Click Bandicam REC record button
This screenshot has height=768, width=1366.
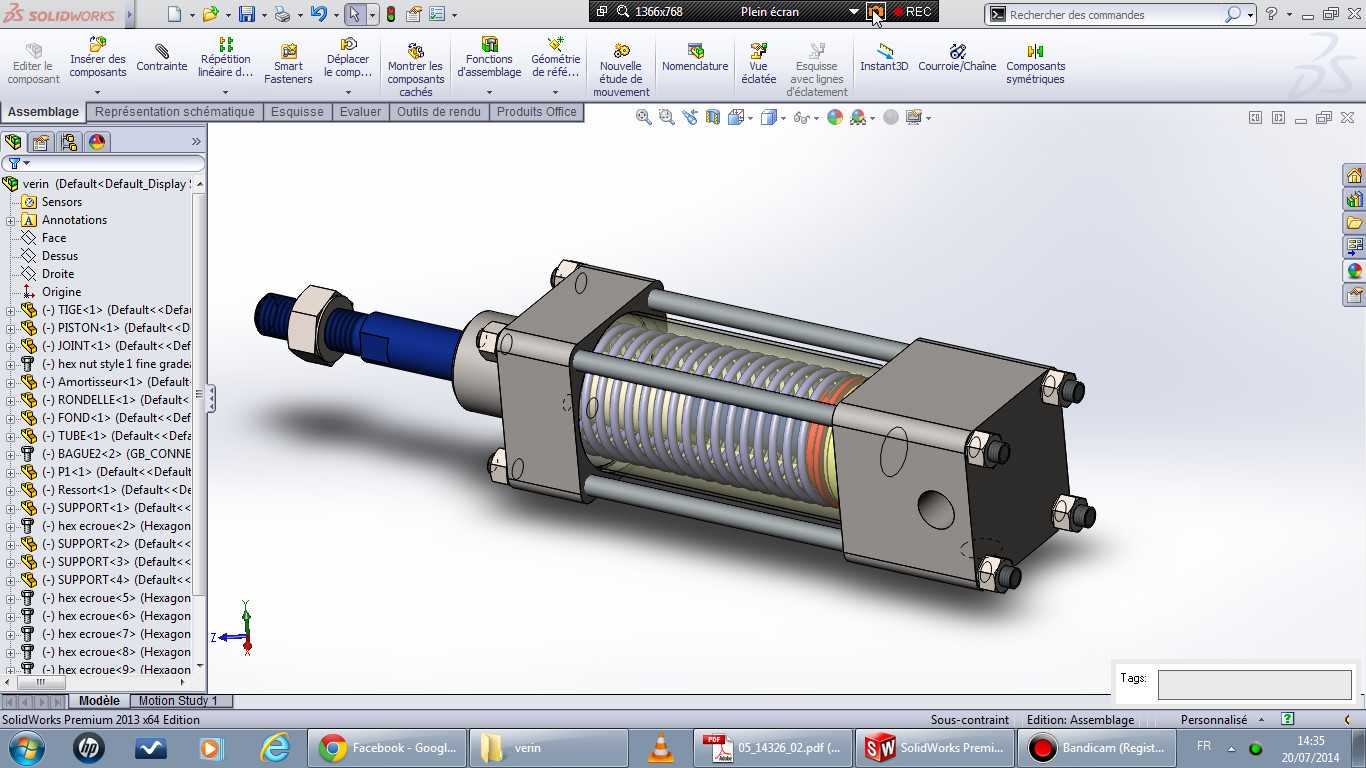click(x=912, y=12)
